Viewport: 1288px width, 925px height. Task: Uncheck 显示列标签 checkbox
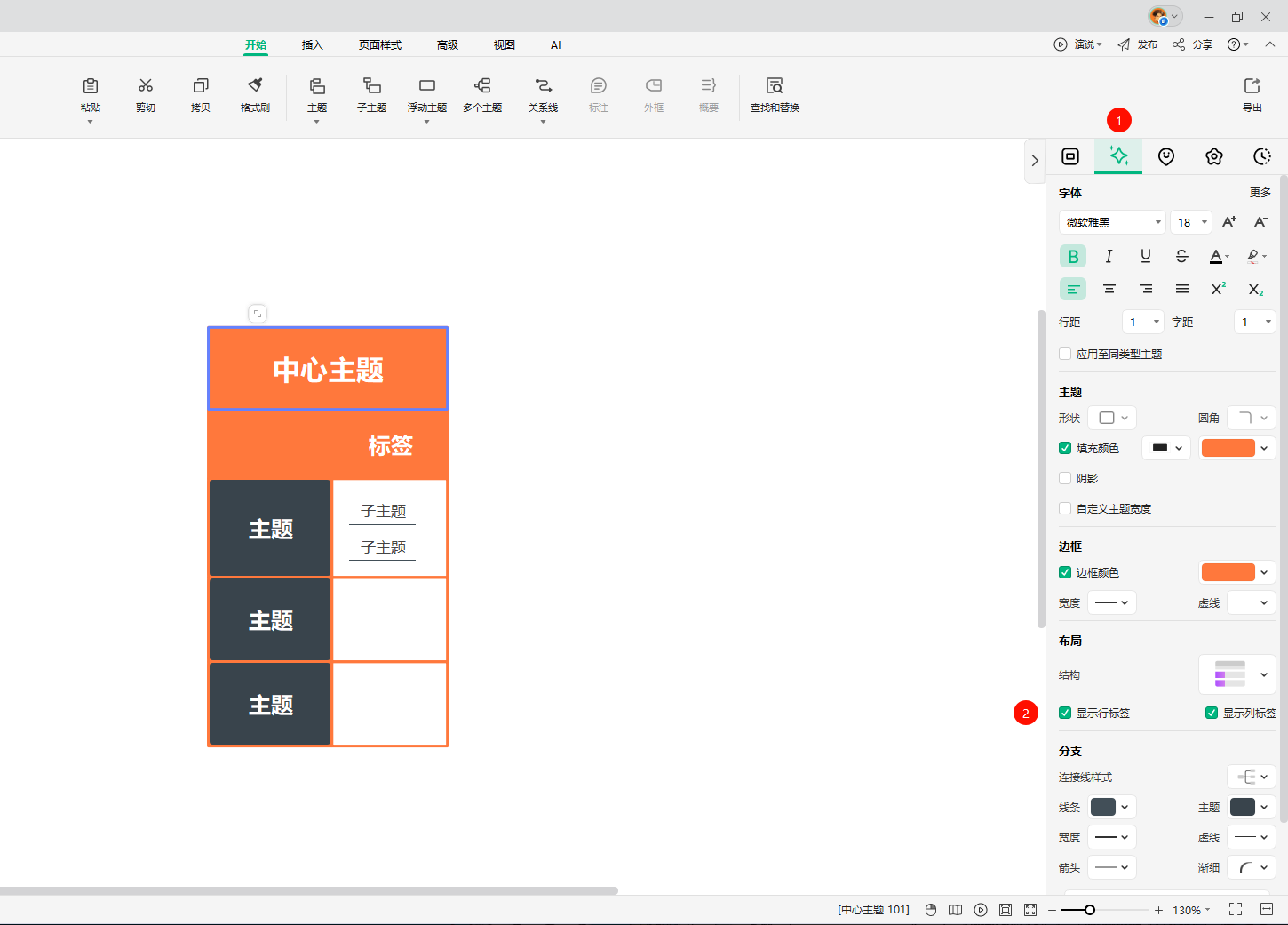(1212, 713)
